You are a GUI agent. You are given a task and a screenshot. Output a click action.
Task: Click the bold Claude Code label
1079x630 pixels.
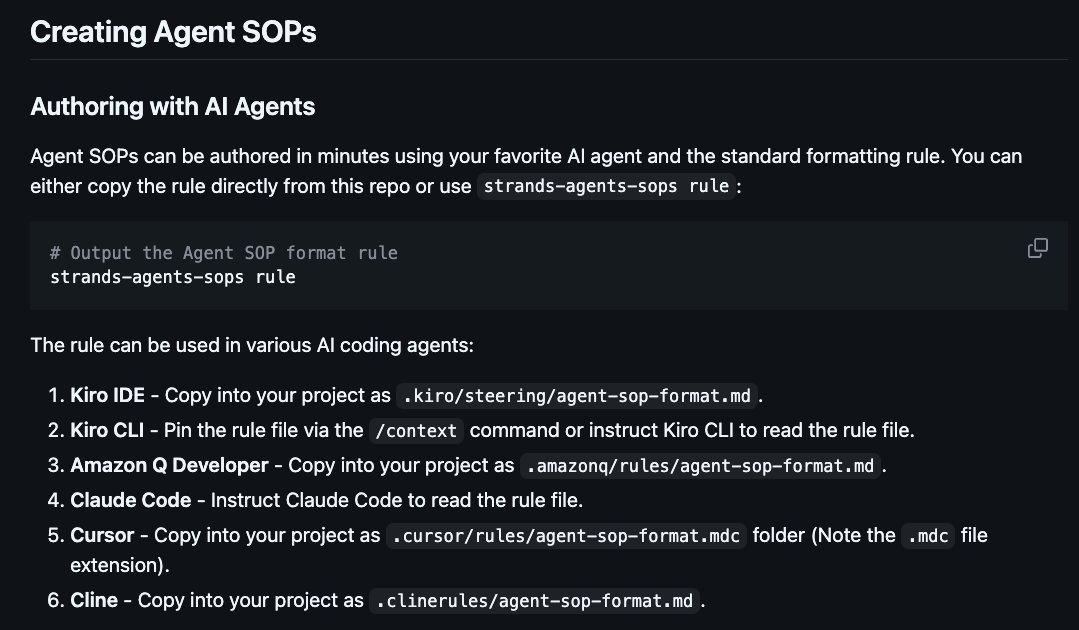pos(131,501)
